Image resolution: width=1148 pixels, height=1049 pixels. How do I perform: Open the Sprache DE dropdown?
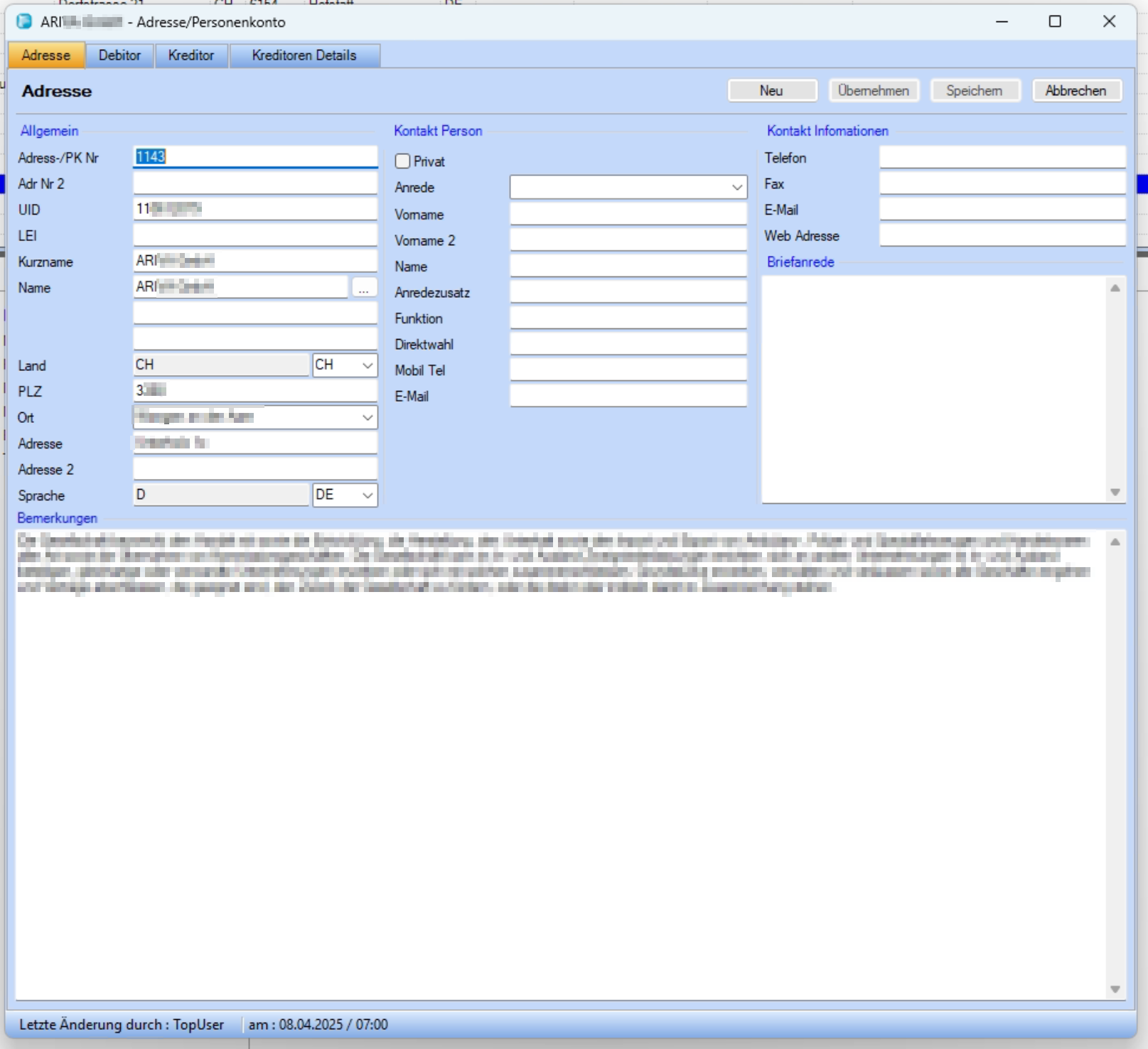point(367,495)
